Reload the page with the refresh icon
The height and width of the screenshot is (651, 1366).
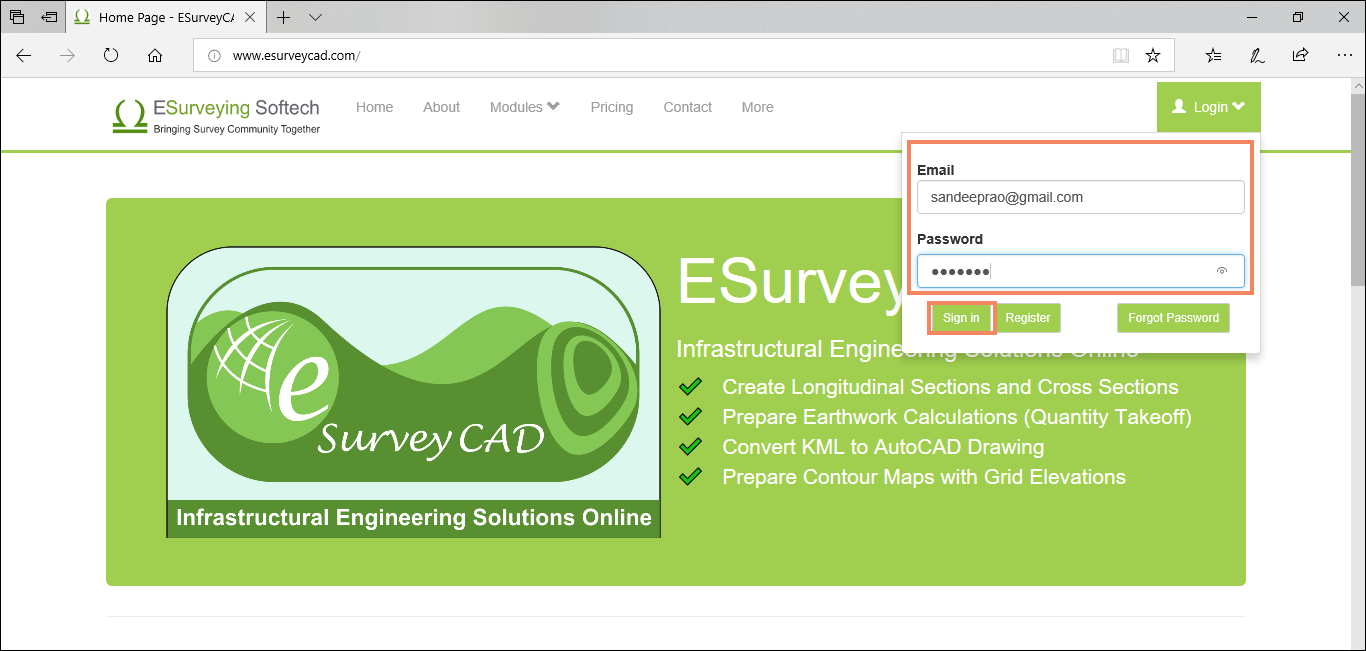pos(111,56)
